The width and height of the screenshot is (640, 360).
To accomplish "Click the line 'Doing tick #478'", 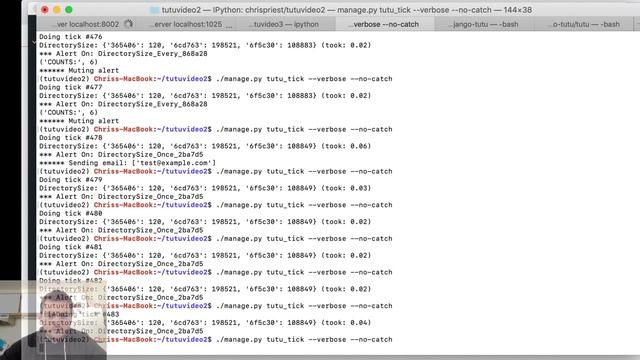I will (x=71, y=138).
